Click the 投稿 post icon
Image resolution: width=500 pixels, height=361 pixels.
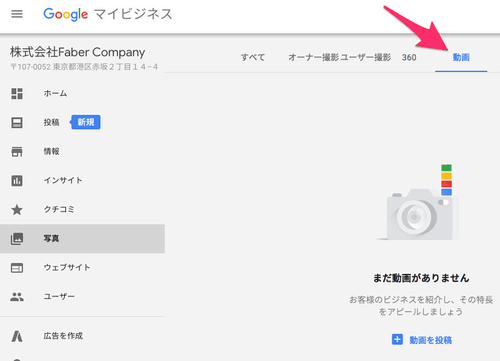point(17,123)
